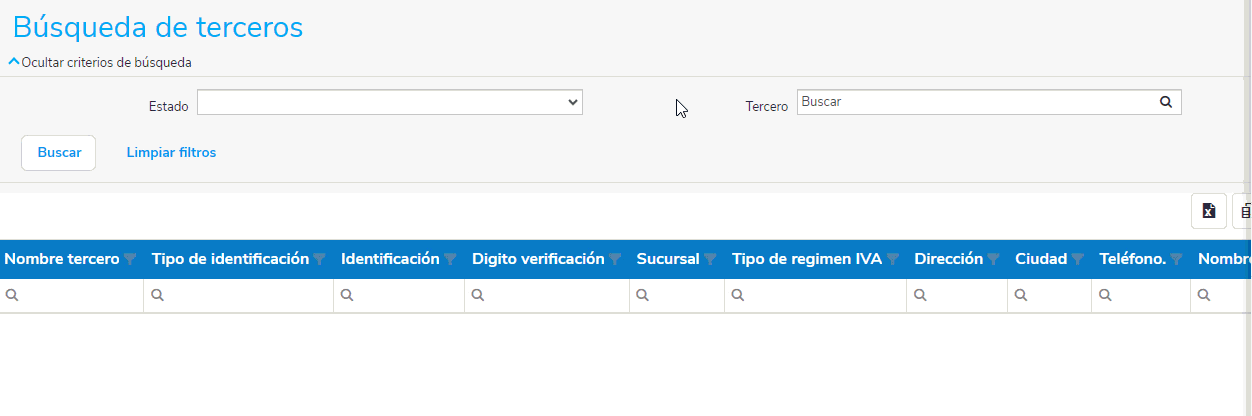The height and width of the screenshot is (416, 1252).
Task: Click the Identificación column search box
Action: (x=405, y=295)
